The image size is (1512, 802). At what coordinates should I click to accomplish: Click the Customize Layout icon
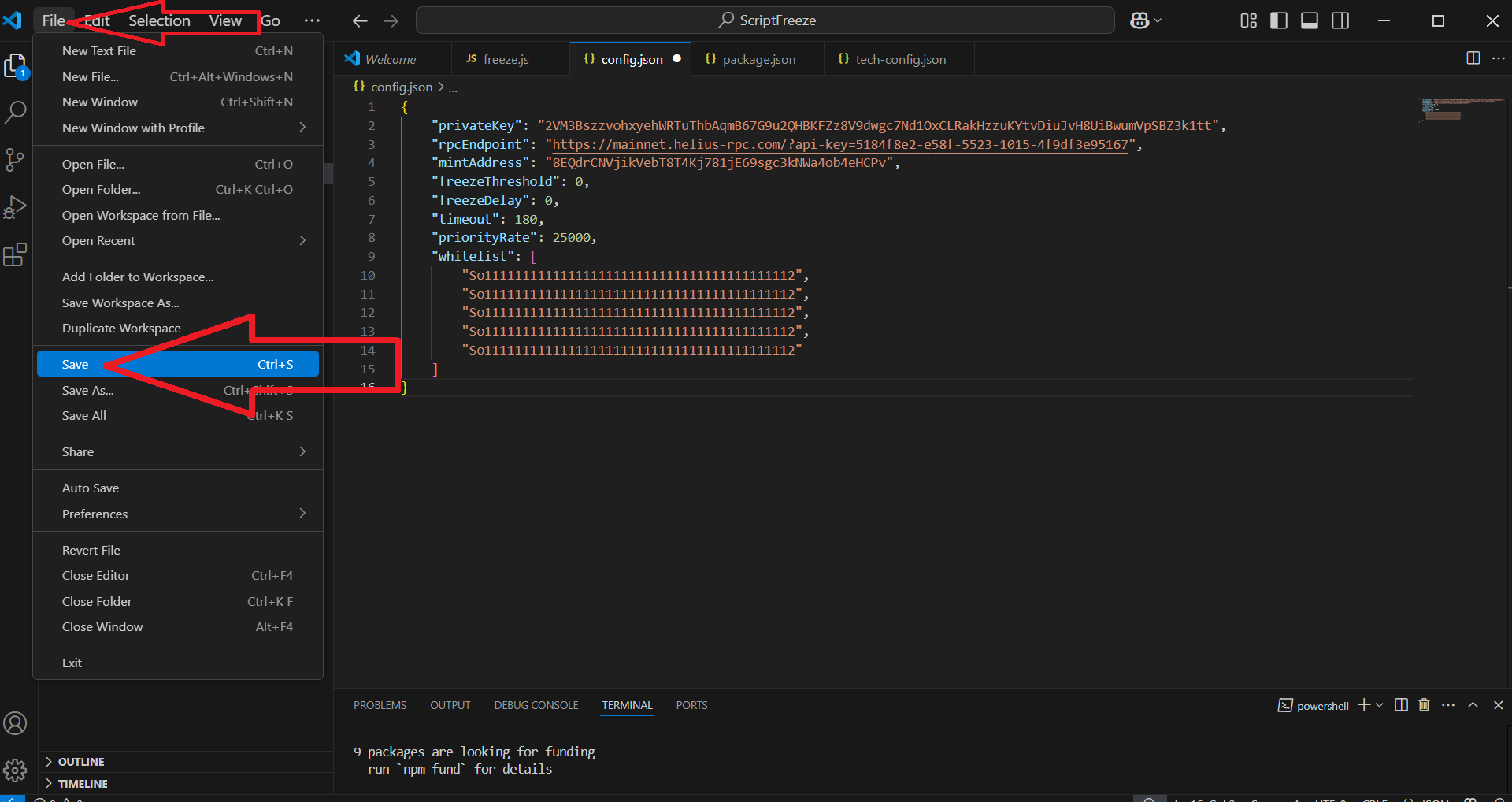pyautogui.click(x=1249, y=20)
